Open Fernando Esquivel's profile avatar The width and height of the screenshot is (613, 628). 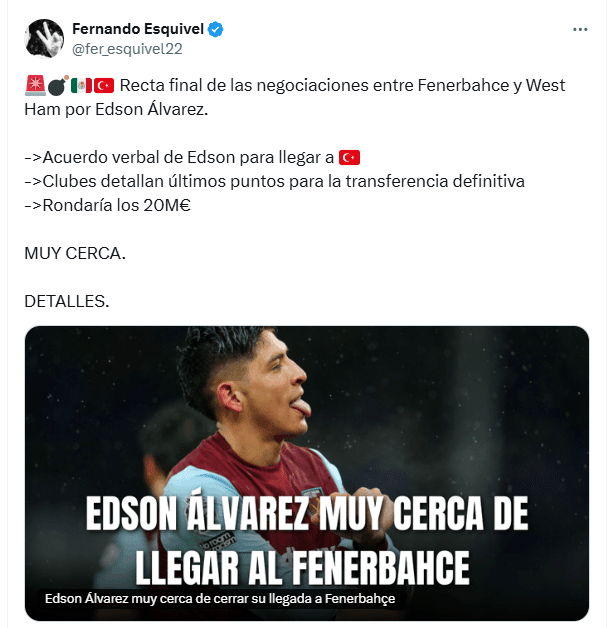(x=44, y=38)
